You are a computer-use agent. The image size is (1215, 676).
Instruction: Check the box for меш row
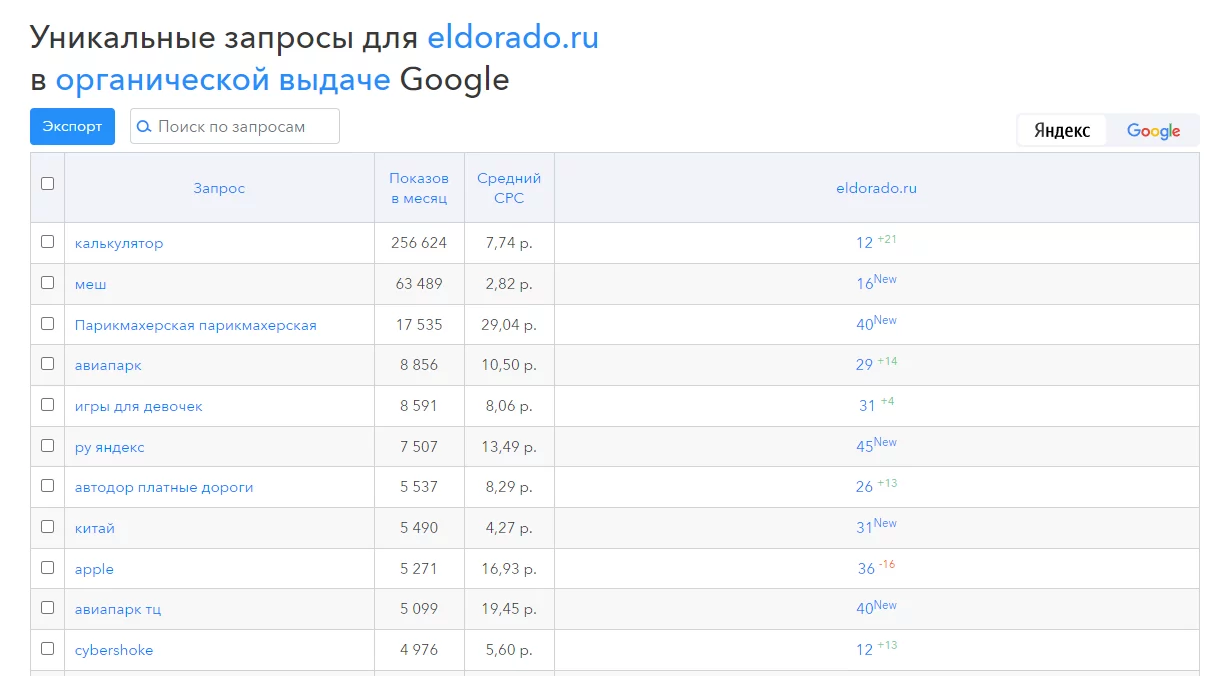click(47, 283)
